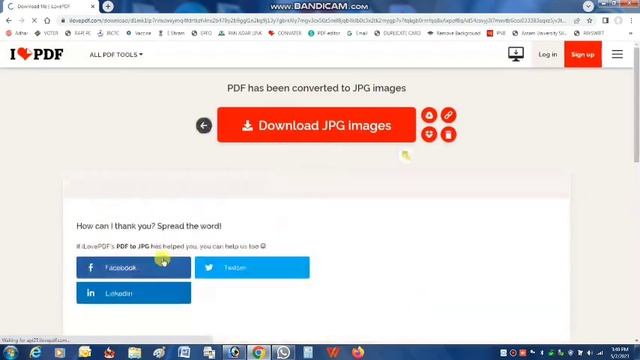The height and width of the screenshot is (360, 640).
Task: Click the page vertical scrollbar
Action: 637,106
